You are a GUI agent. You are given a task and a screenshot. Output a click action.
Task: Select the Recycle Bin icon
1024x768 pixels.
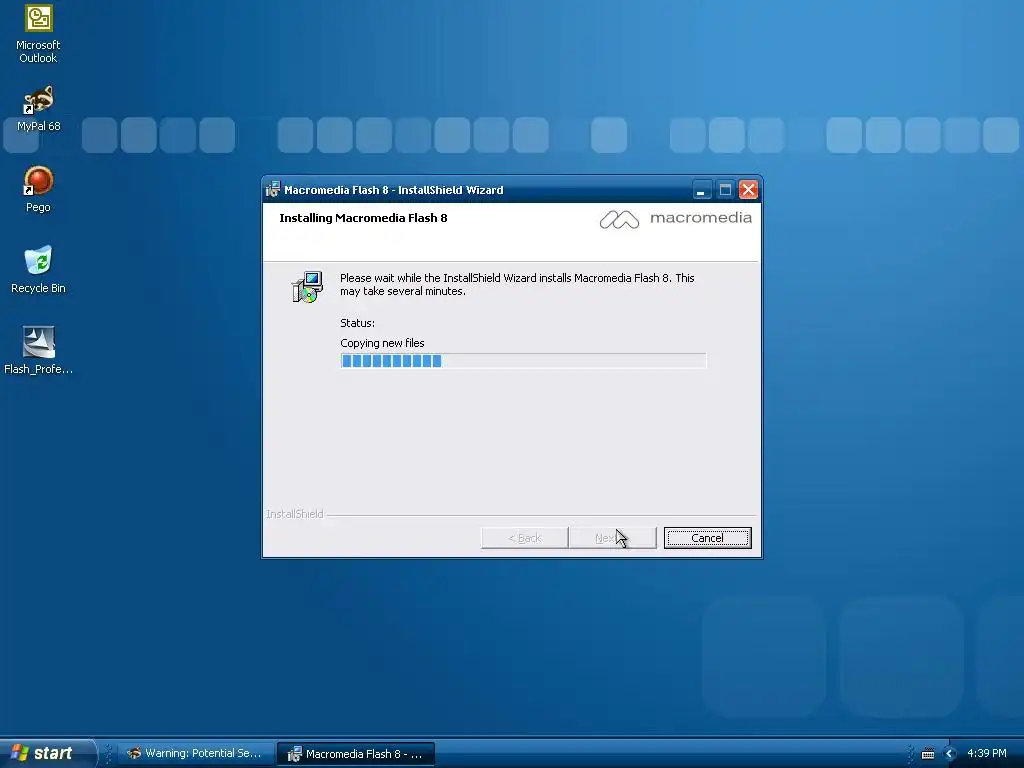coord(38,270)
